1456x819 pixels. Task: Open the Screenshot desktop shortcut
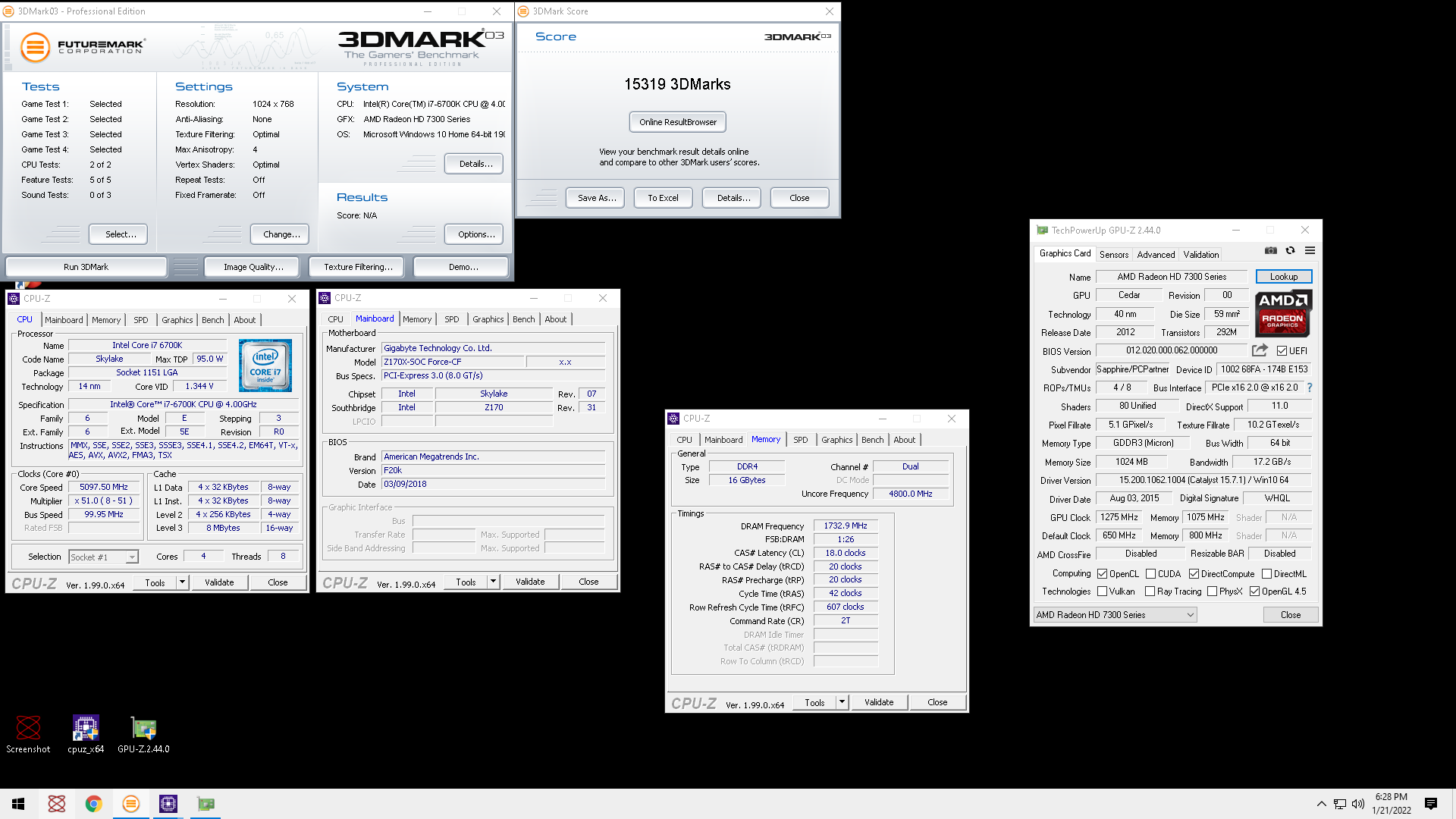[28, 734]
